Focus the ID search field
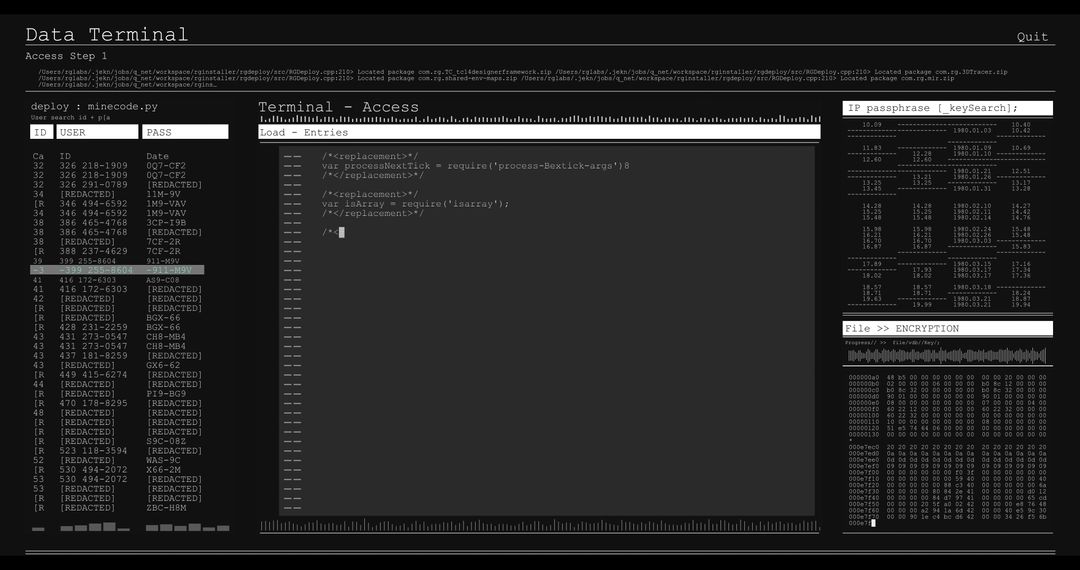Image resolution: width=1080 pixels, height=570 pixels. [x=41, y=132]
